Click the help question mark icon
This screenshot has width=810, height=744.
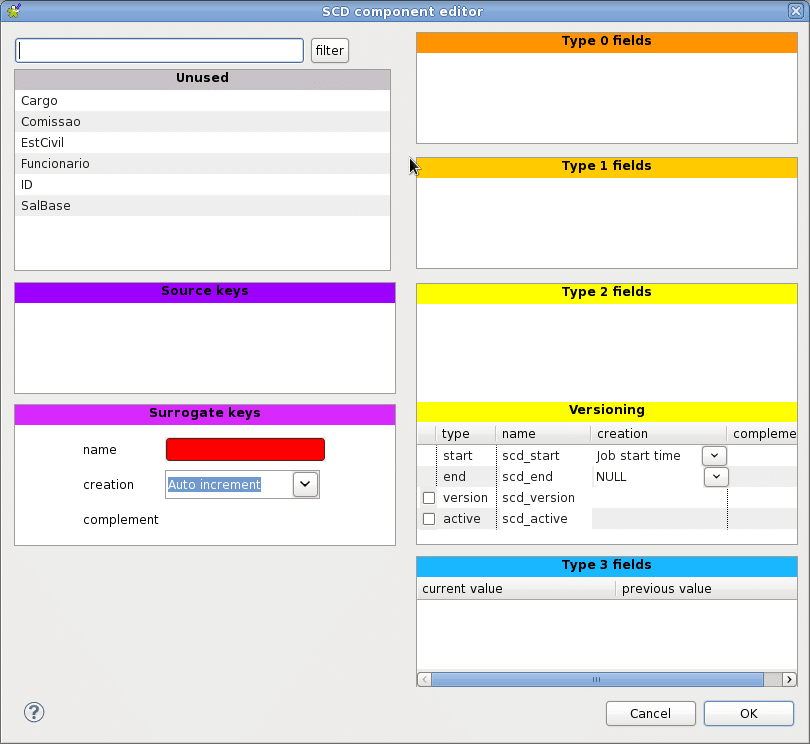pos(34,712)
